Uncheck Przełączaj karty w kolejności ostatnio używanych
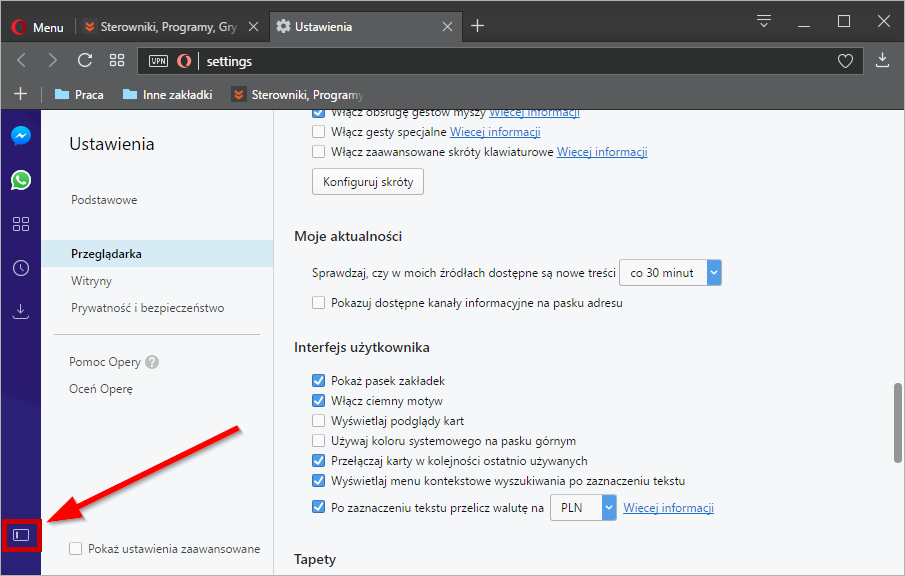This screenshot has width=905, height=576. (319, 461)
